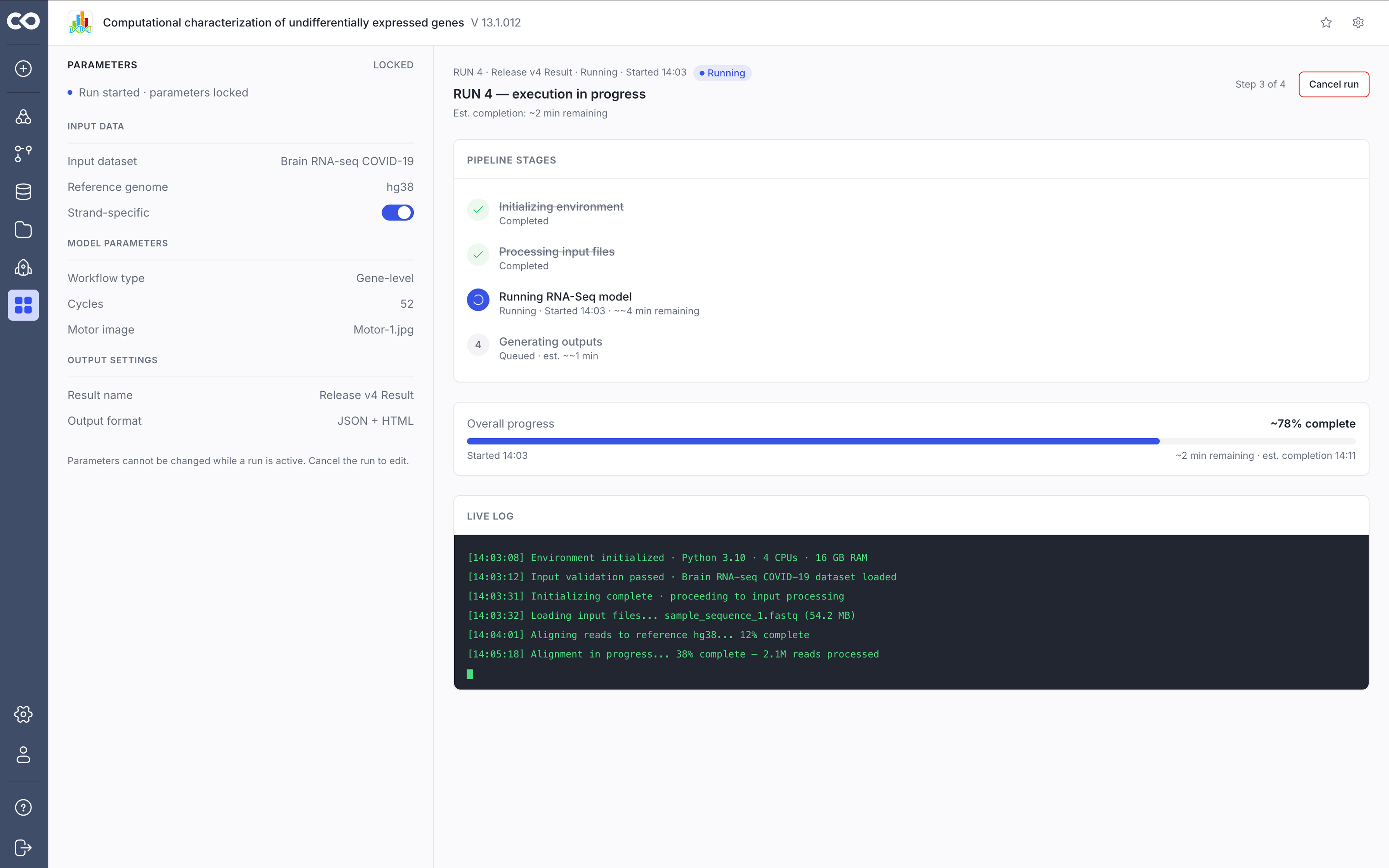Click the Initializing complete log line
The image size is (1389, 868).
point(656,597)
